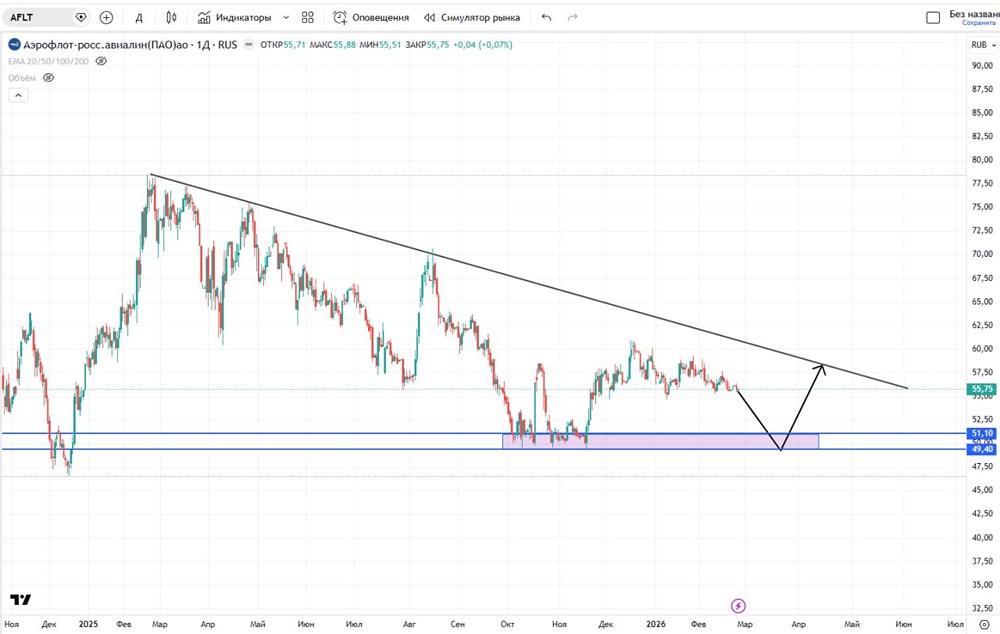This screenshot has width=1000, height=634.
Task: Toggle visibility of EMA 20/50/100/200
Action: click(x=101, y=61)
